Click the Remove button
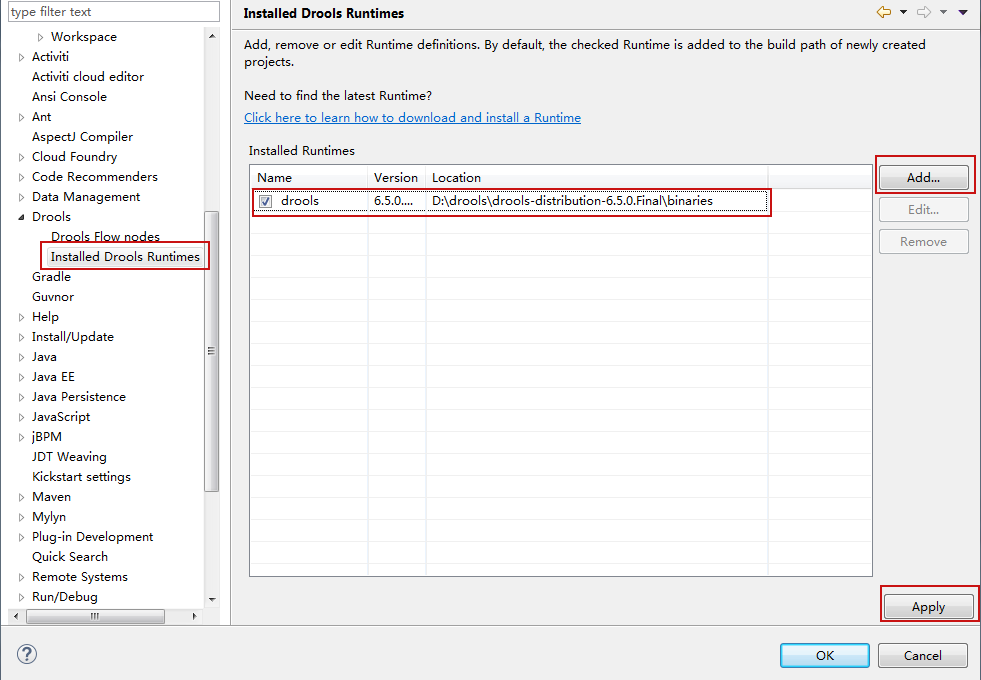This screenshot has width=981, height=680. point(923,241)
